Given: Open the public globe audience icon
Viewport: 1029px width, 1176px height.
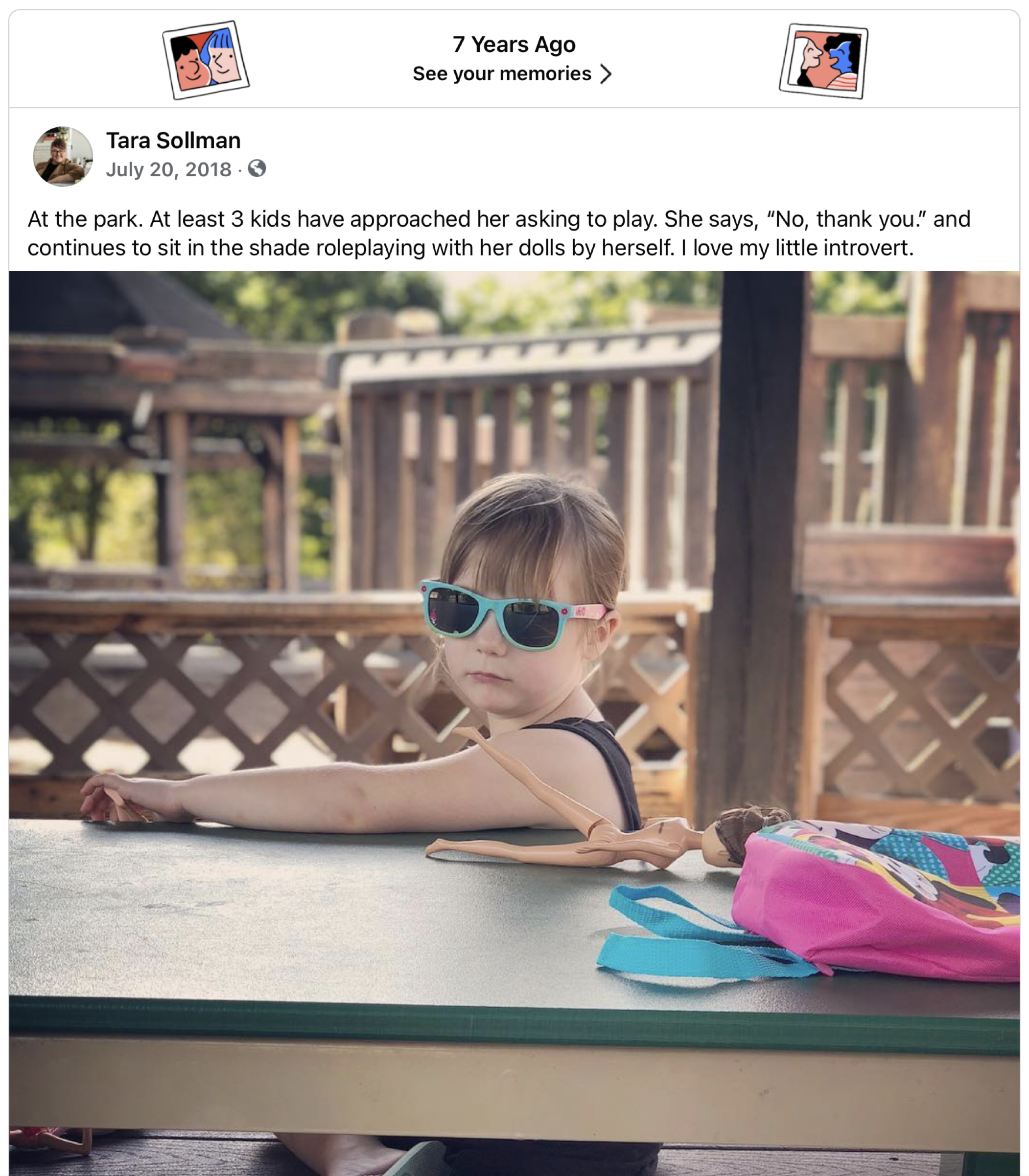Looking at the screenshot, I should (257, 168).
